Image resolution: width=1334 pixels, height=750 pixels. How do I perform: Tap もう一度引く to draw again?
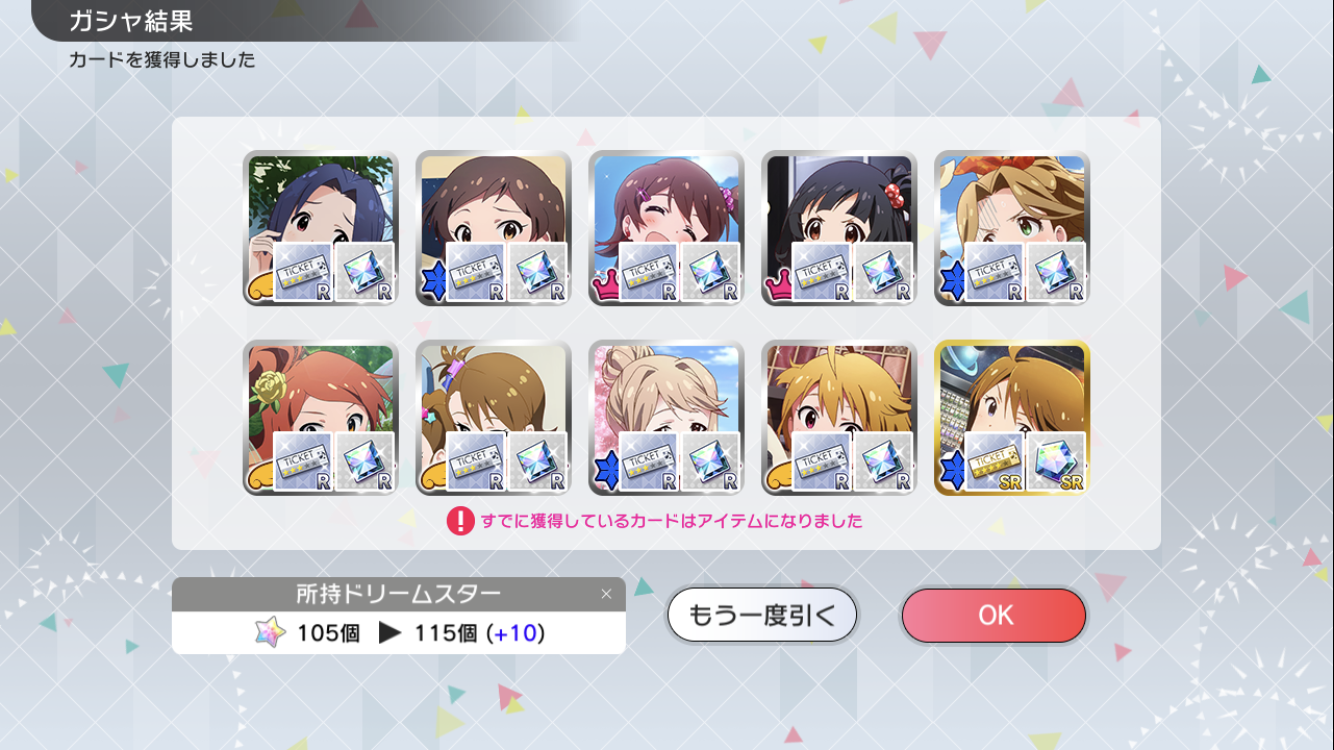point(762,615)
